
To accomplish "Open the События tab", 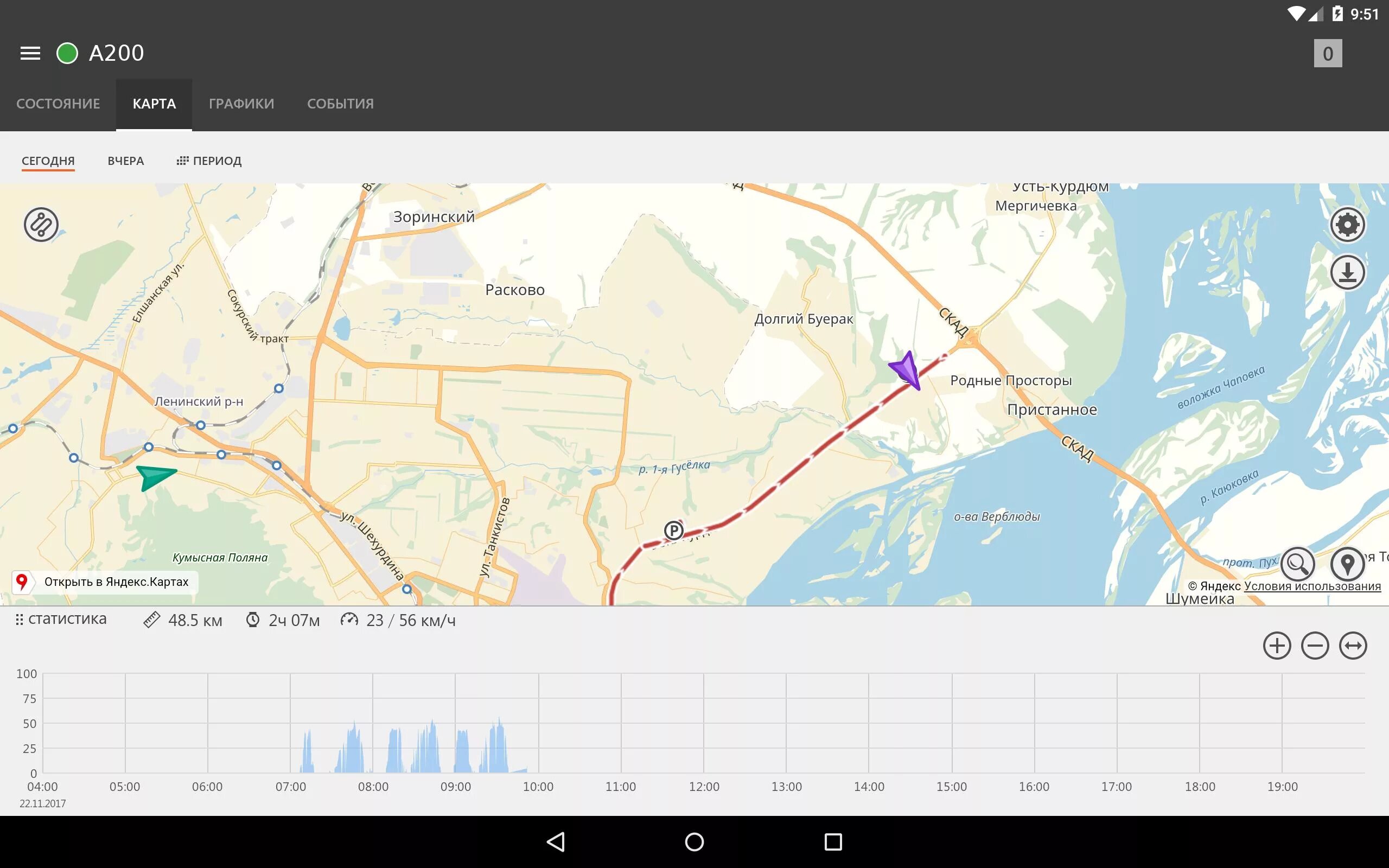I will 340,104.
